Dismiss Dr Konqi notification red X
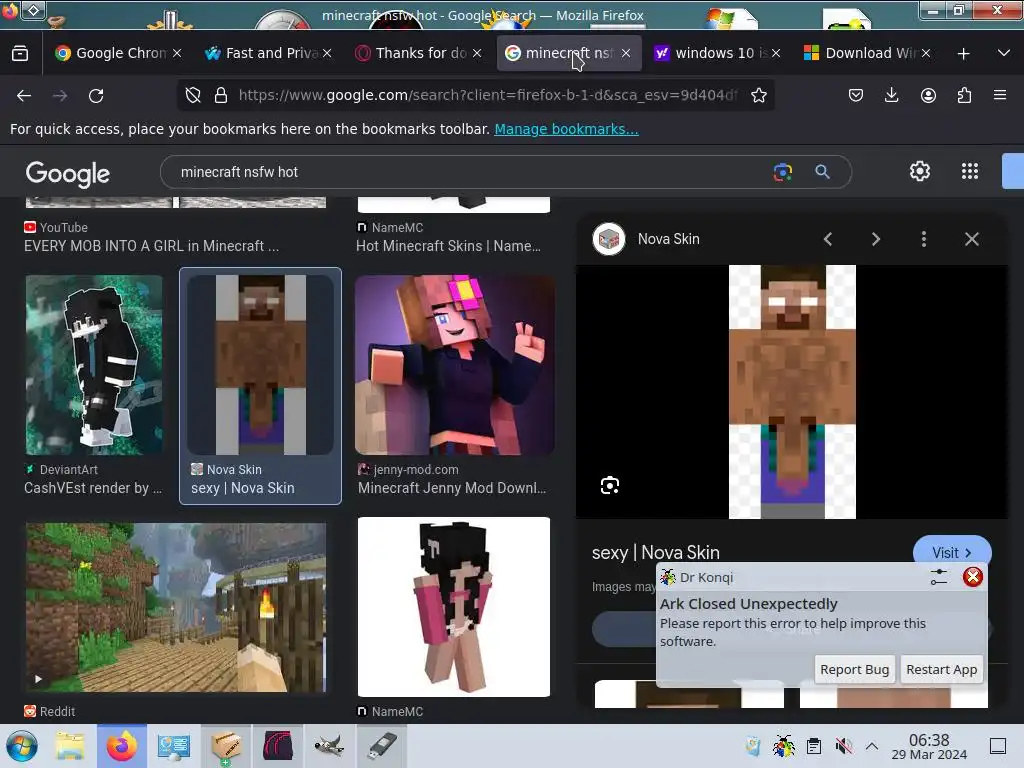Screen dimensions: 1024x768 972,577
